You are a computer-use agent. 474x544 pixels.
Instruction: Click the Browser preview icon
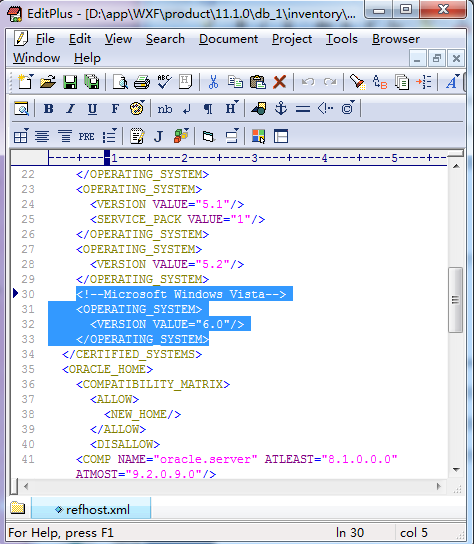[21, 109]
